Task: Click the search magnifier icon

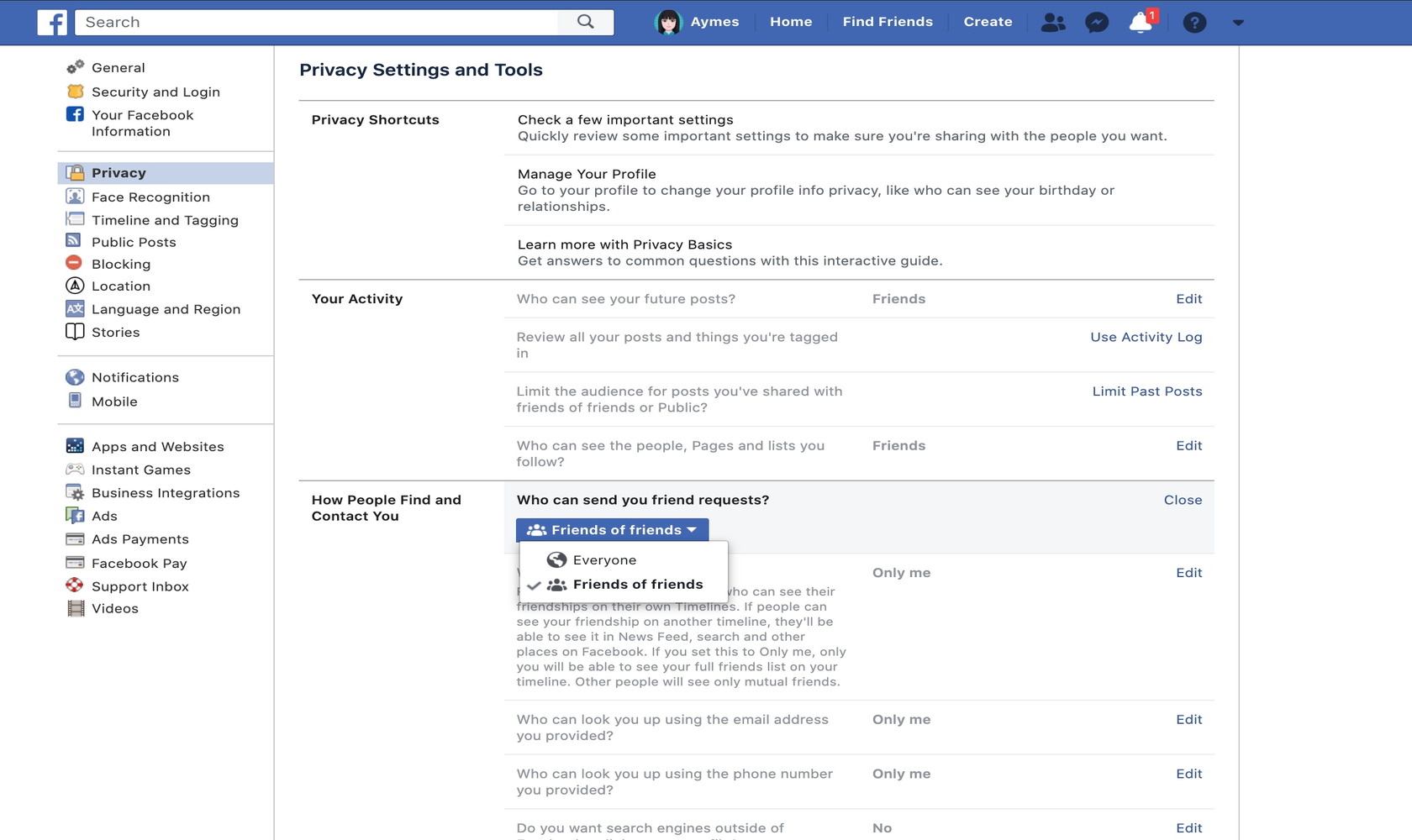Action: pos(585,22)
